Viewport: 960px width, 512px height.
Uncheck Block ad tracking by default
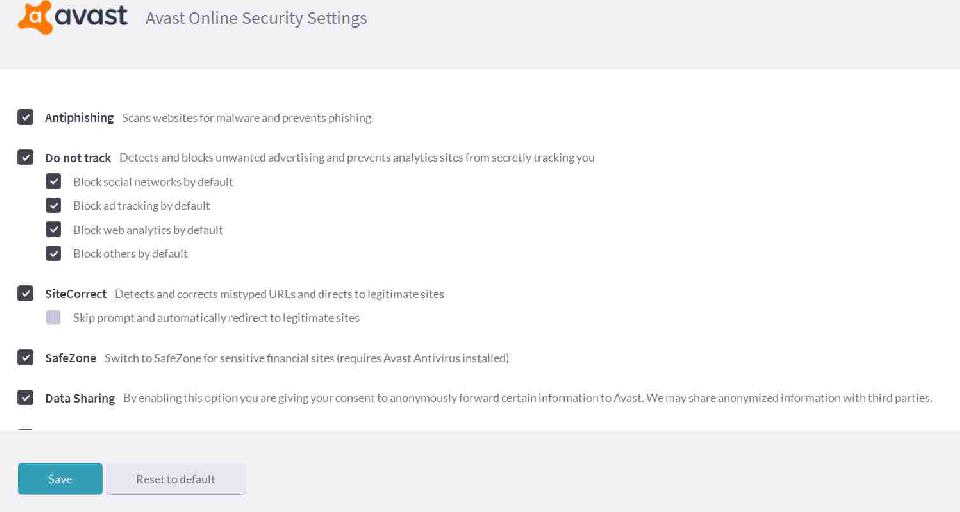[53, 206]
